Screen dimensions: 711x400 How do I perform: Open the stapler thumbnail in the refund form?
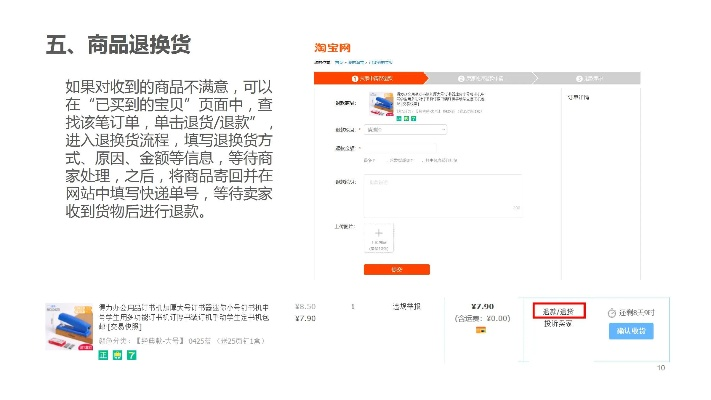381,104
